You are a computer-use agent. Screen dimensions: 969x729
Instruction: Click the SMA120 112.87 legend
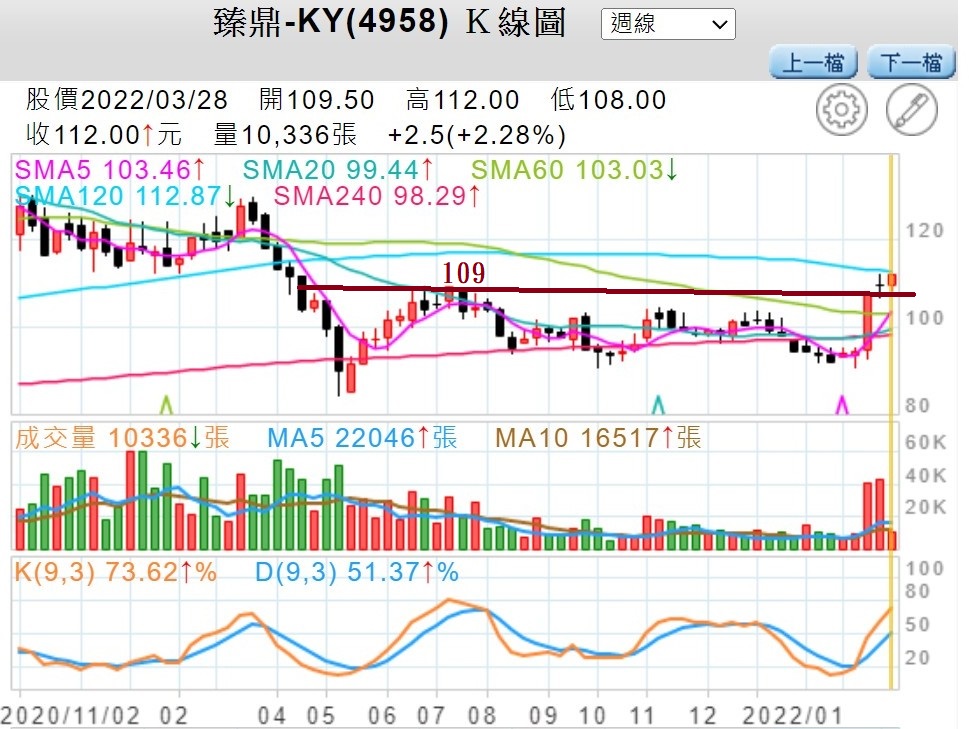coord(125,196)
